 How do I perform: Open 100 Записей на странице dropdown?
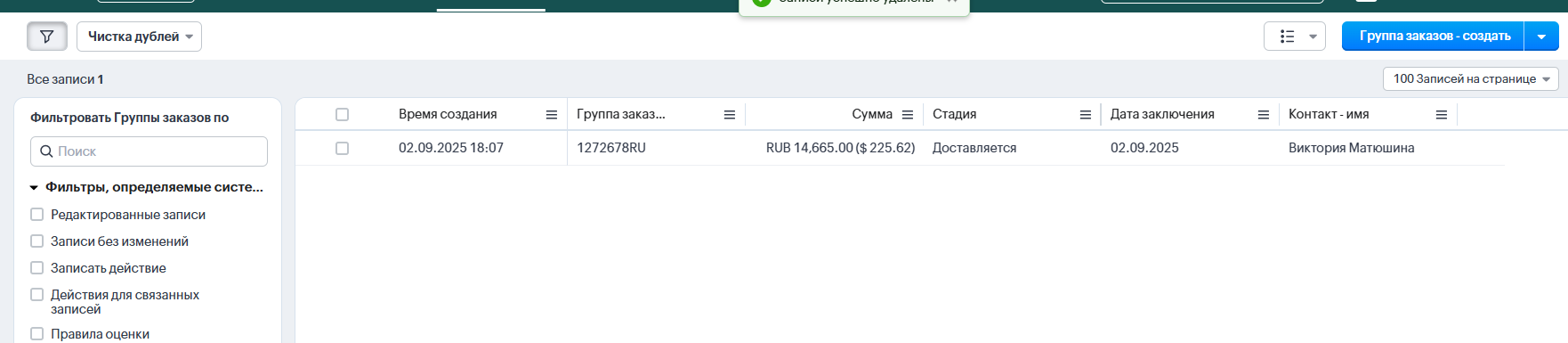pos(1470,78)
